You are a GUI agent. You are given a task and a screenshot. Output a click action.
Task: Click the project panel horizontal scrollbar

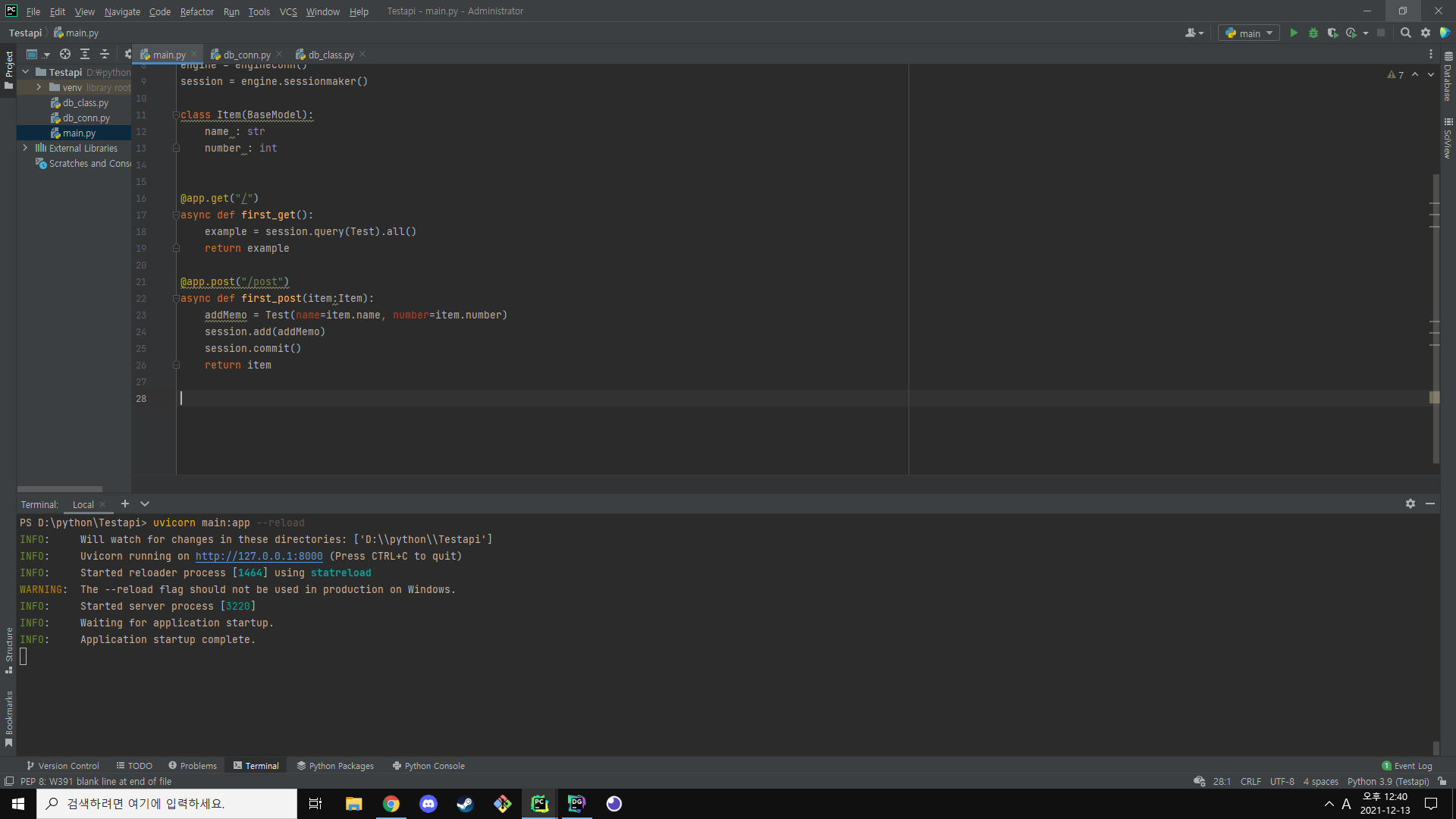click(x=59, y=489)
